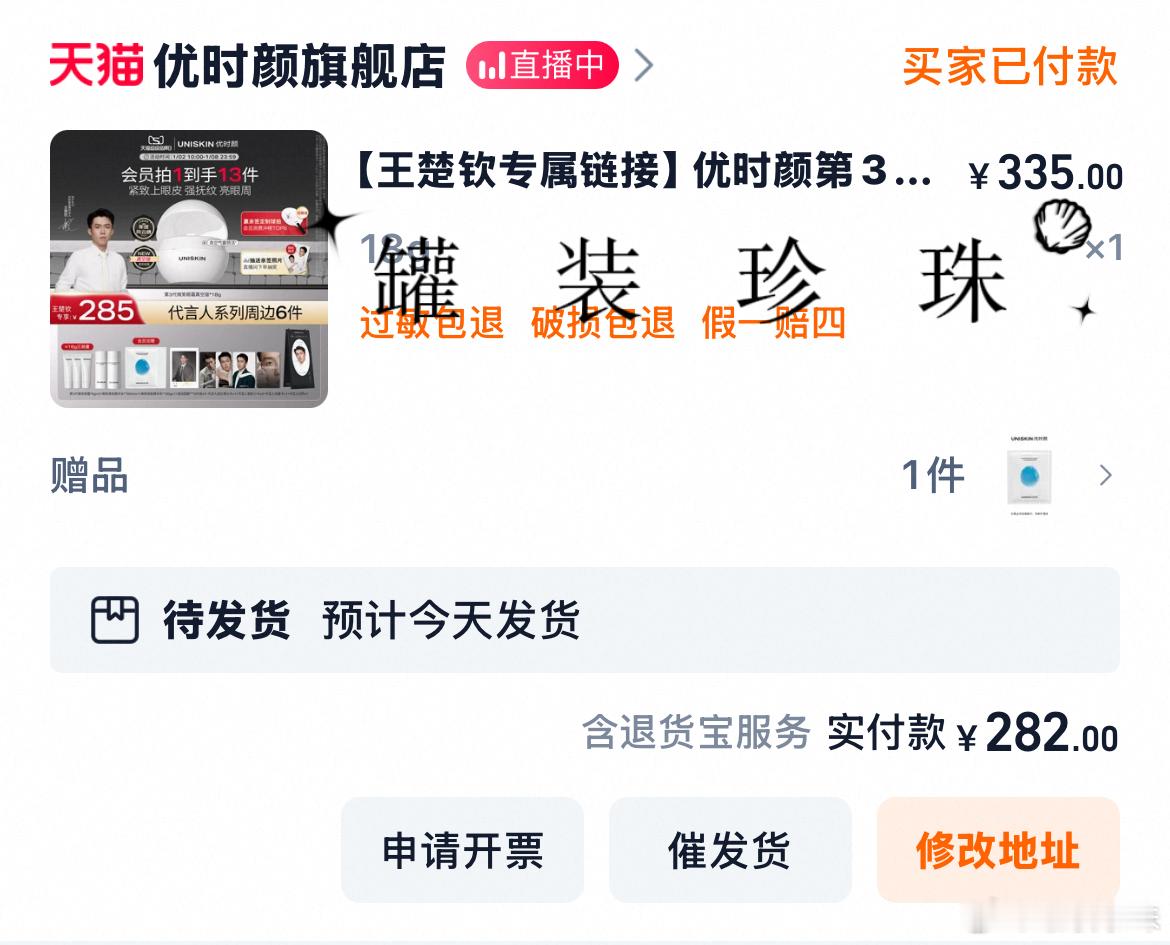This screenshot has height=945, width=1170.
Task: Click the 修改地址 button
Action: 998,850
